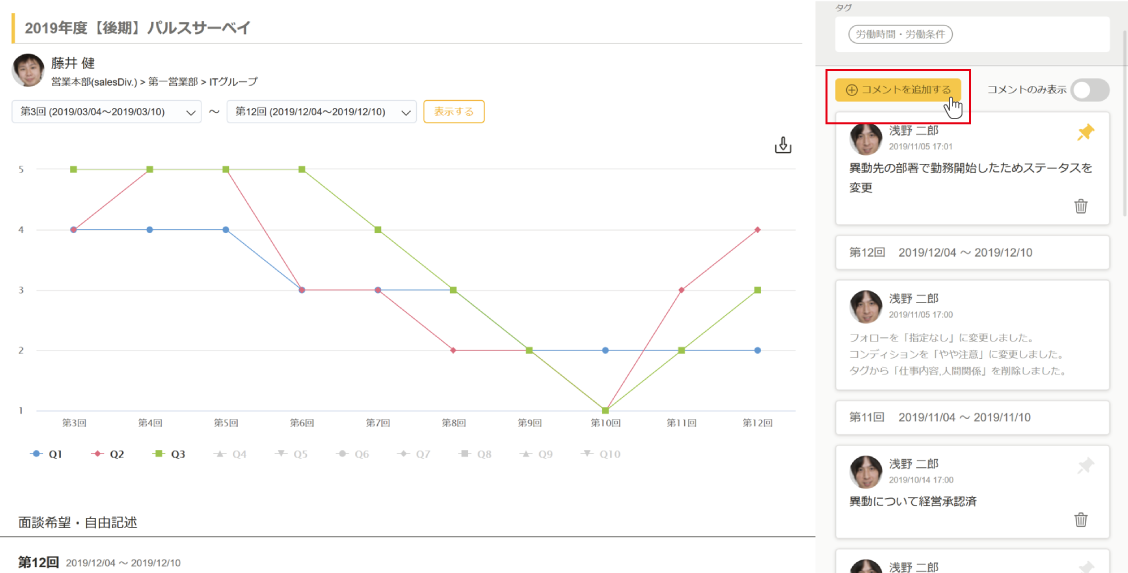1128x573 pixels.
Task: Click 浅野 二郎 avatar on top comment
Action: tap(865, 138)
